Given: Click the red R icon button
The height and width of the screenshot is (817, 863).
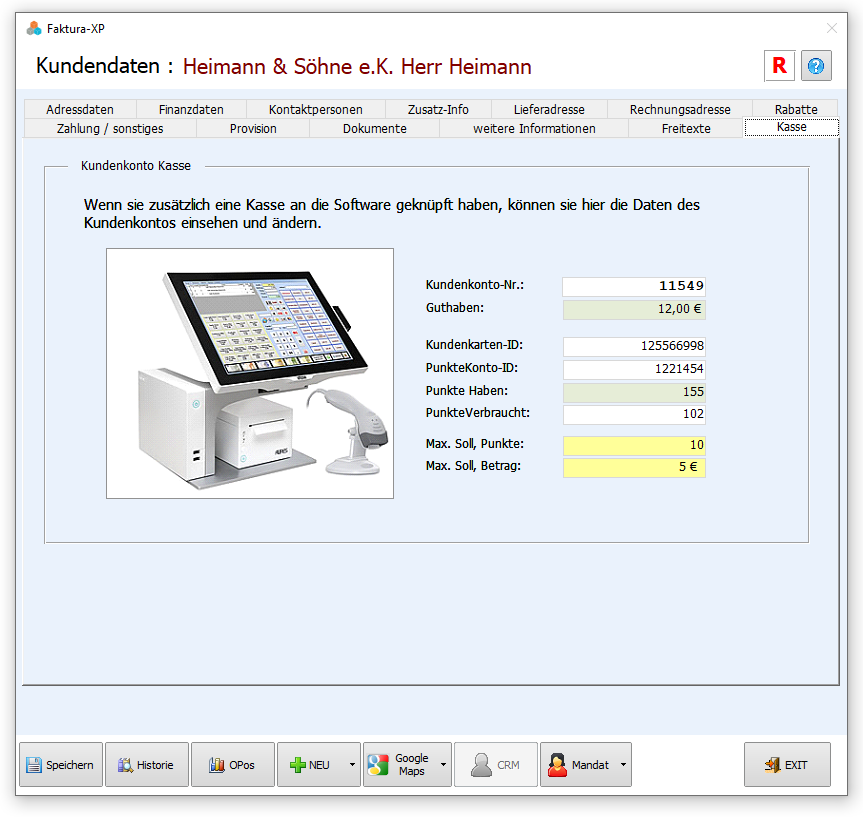Looking at the screenshot, I should click(x=779, y=66).
